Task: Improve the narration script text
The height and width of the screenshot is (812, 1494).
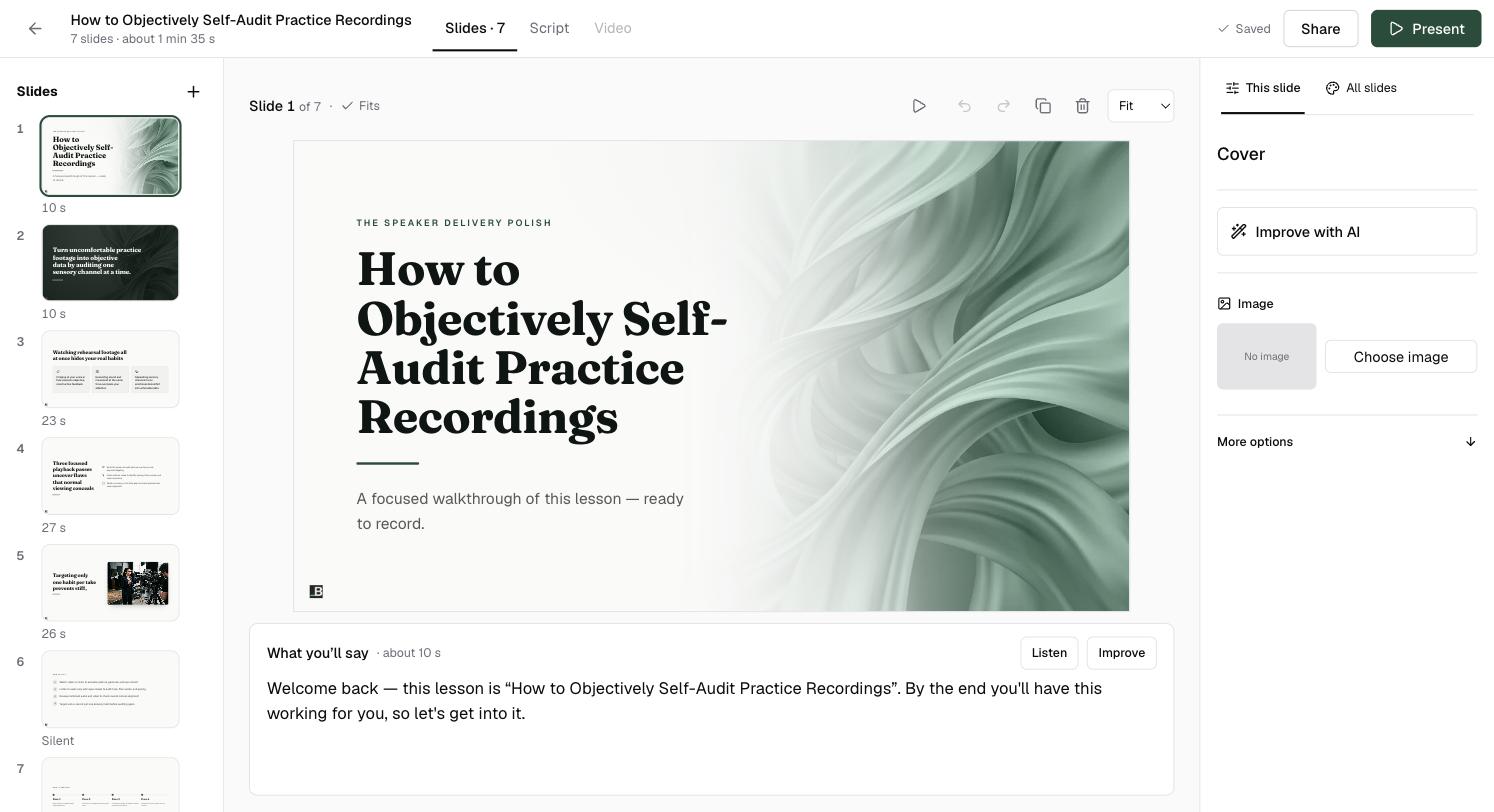Action: pos(1121,653)
